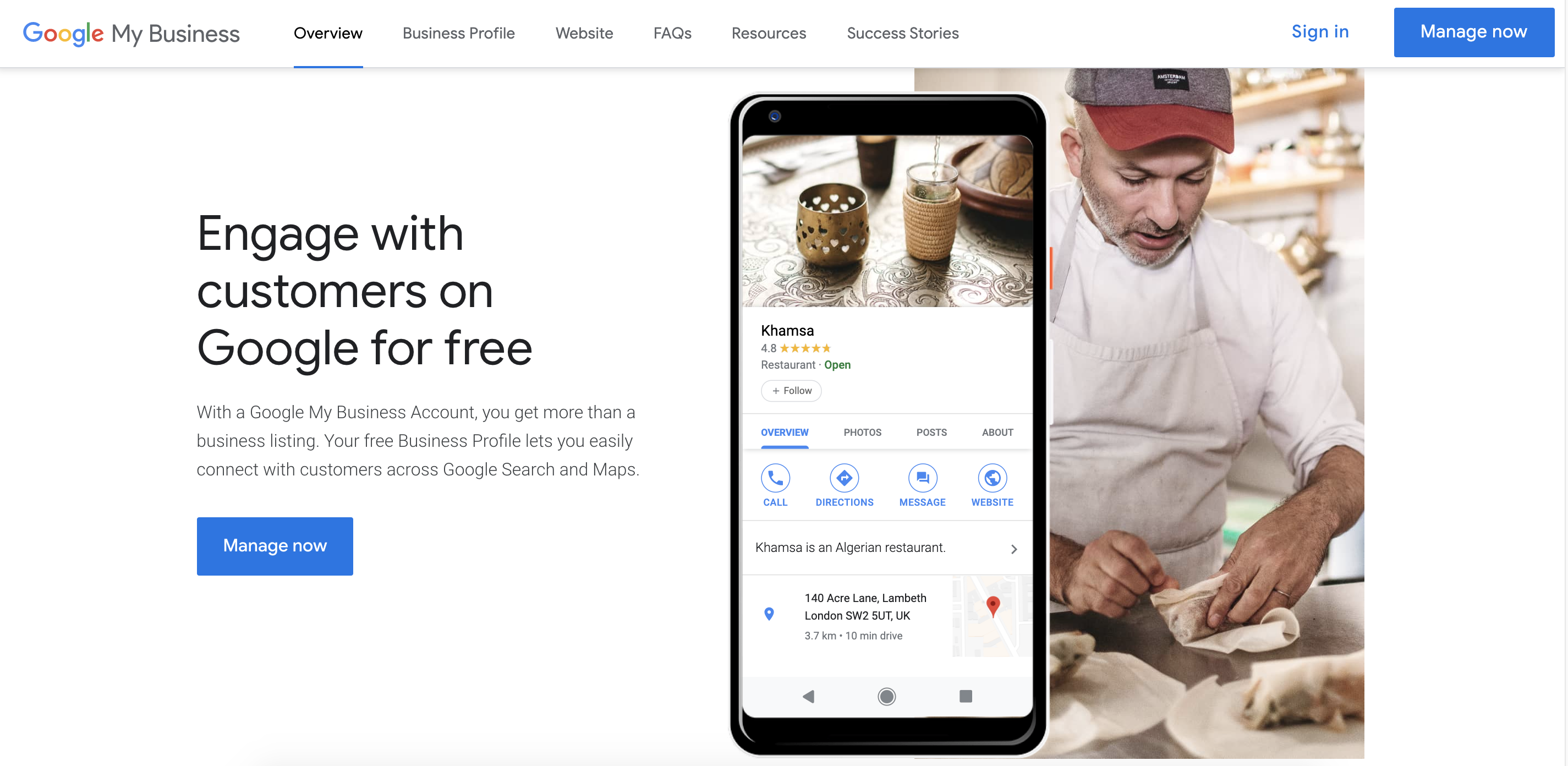Viewport: 1568px width, 766px height.
Task: Click the Sign in link in top right
Action: [1318, 32]
